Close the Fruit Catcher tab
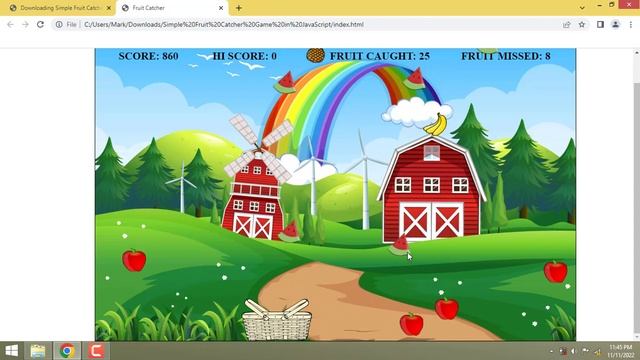This screenshot has height=360, width=640. click(x=221, y=8)
